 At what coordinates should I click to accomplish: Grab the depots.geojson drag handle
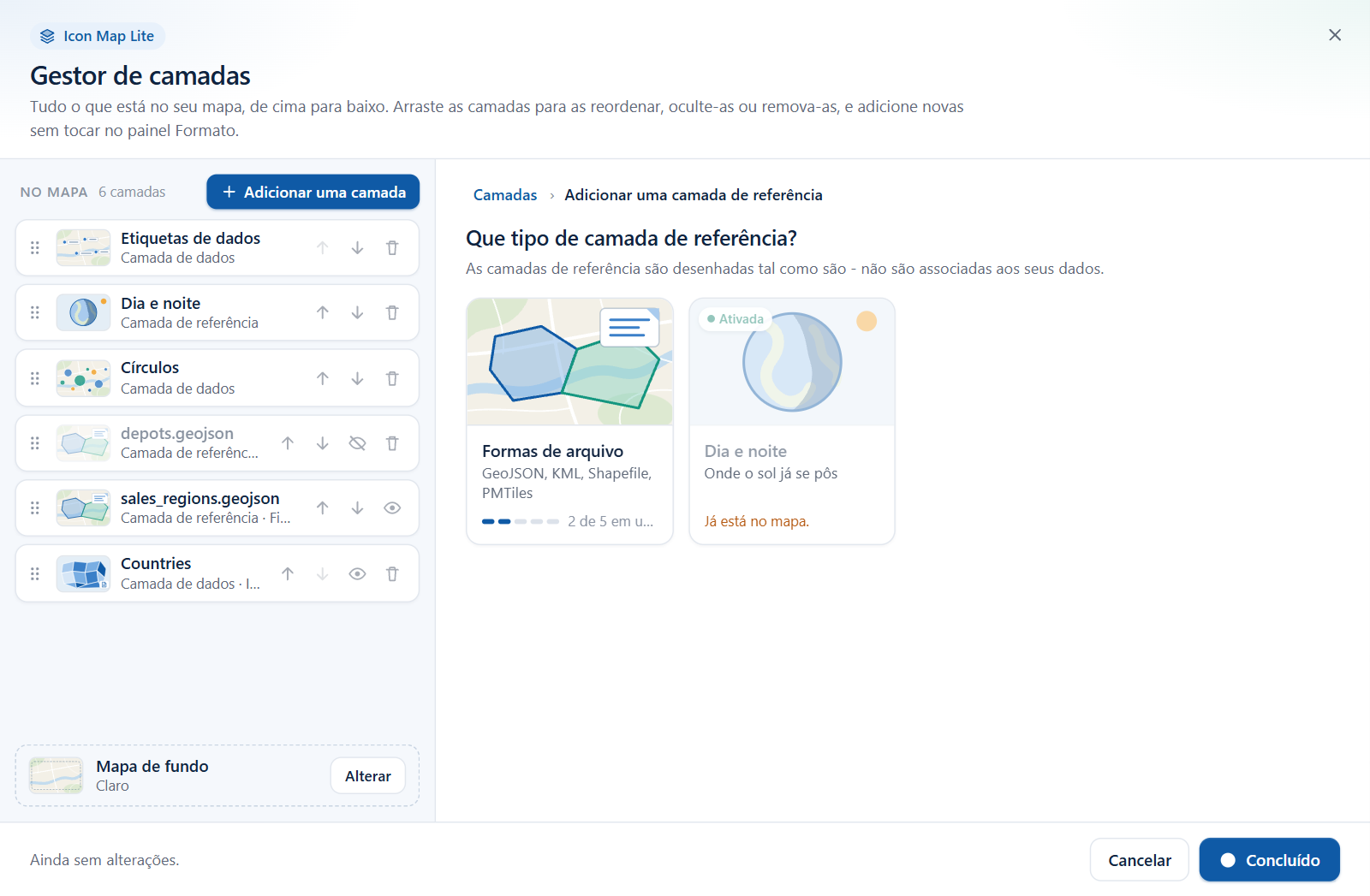[35, 443]
